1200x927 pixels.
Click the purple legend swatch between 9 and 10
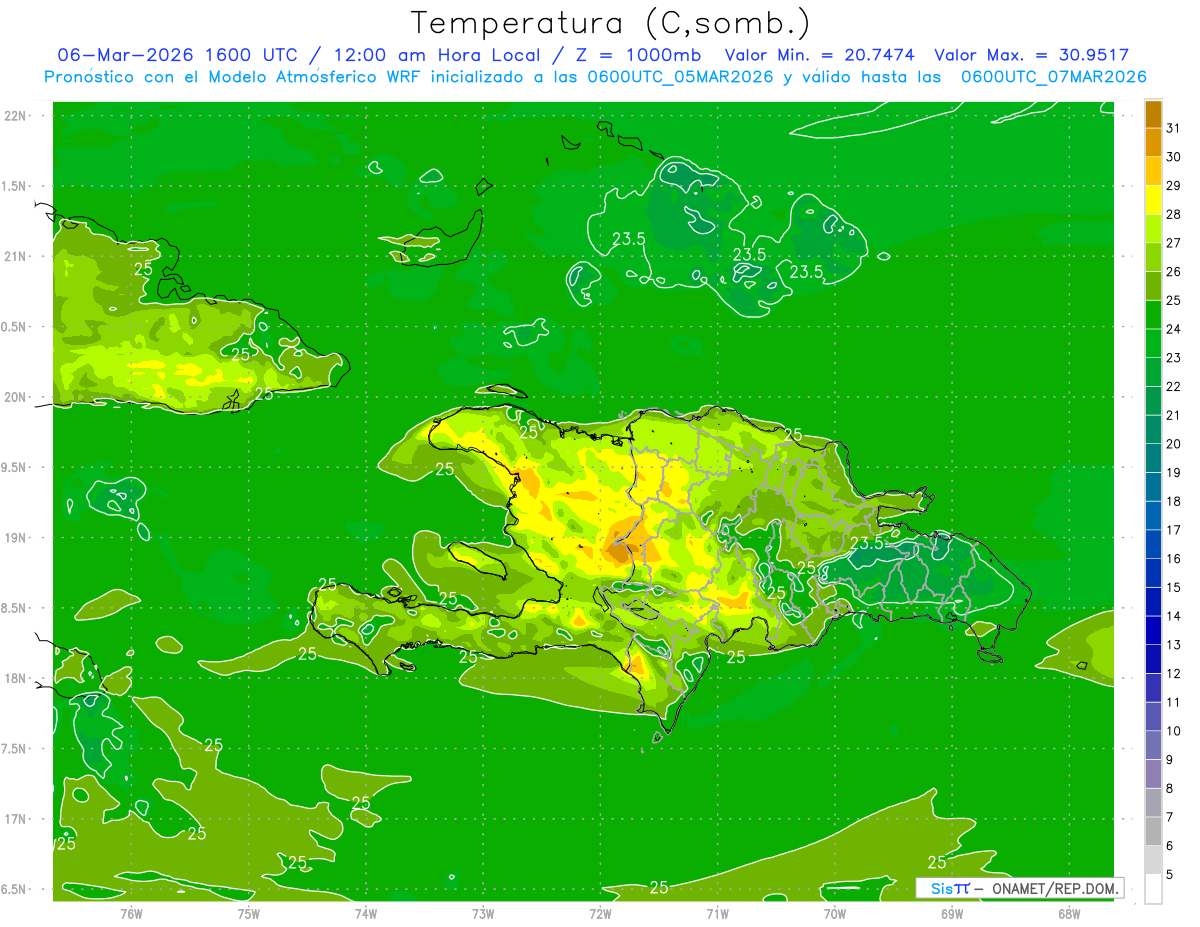point(1153,745)
